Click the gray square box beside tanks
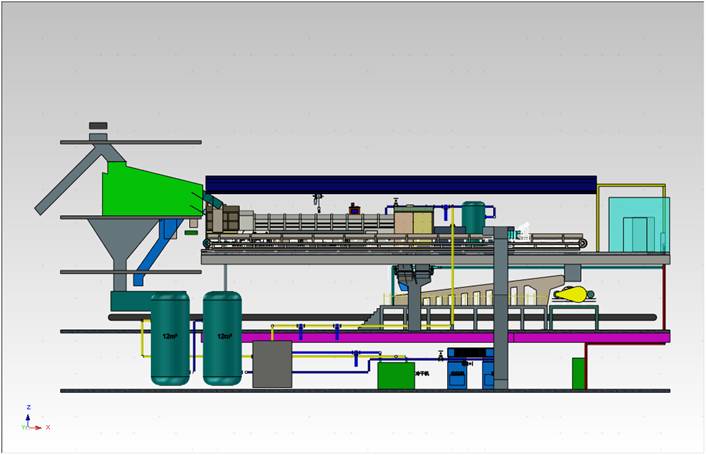 271,363
